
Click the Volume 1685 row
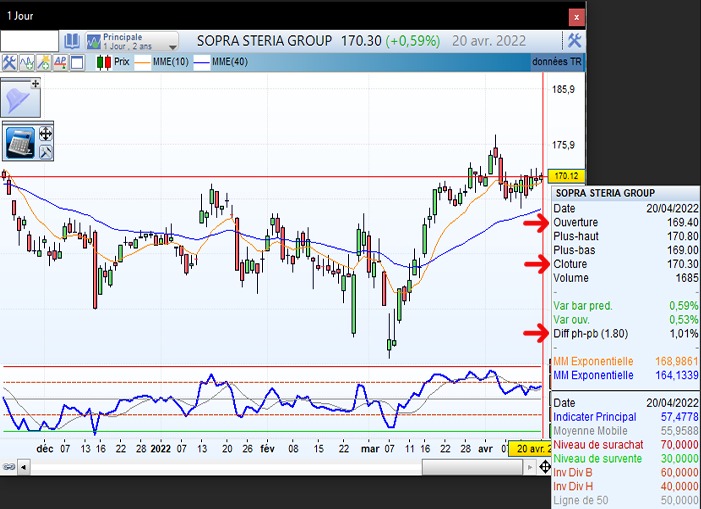tap(625, 278)
